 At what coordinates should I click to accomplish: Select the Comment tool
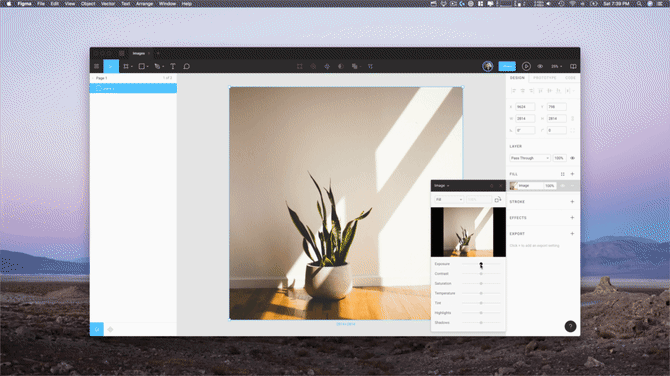186,66
